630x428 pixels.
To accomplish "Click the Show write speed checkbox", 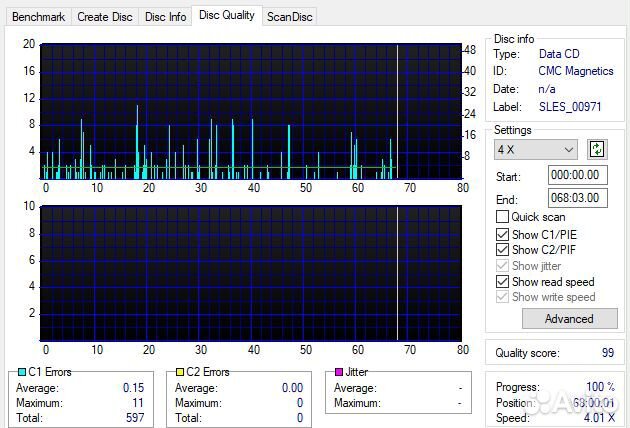I will pyautogui.click(x=503, y=297).
